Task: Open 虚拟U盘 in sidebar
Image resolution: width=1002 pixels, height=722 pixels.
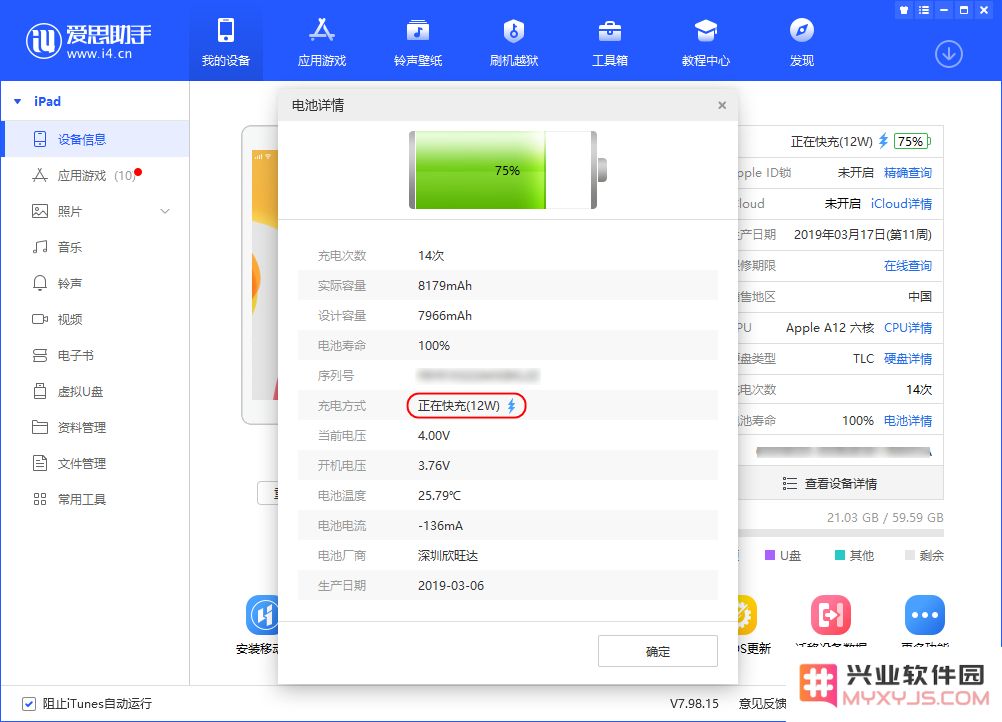Action: (x=96, y=391)
